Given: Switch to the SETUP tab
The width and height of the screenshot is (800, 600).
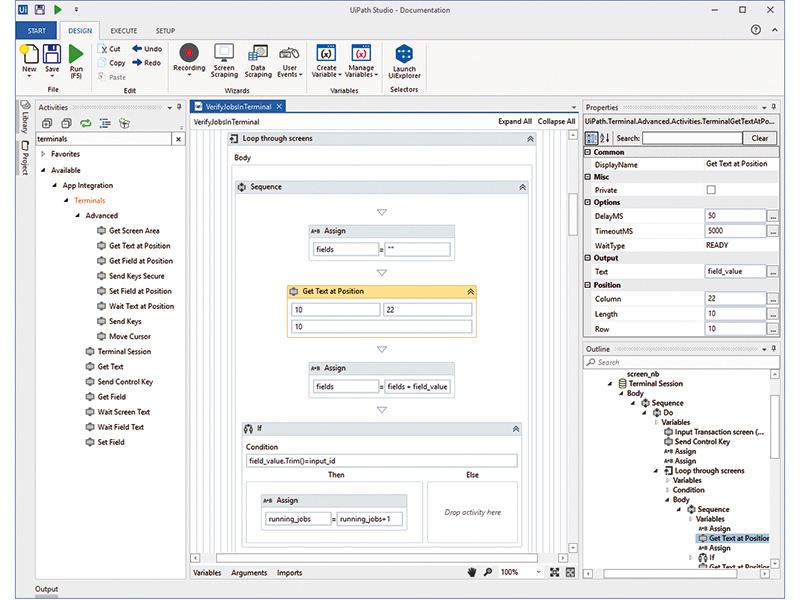Looking at the screenshot, I should (x=165, y=31).
